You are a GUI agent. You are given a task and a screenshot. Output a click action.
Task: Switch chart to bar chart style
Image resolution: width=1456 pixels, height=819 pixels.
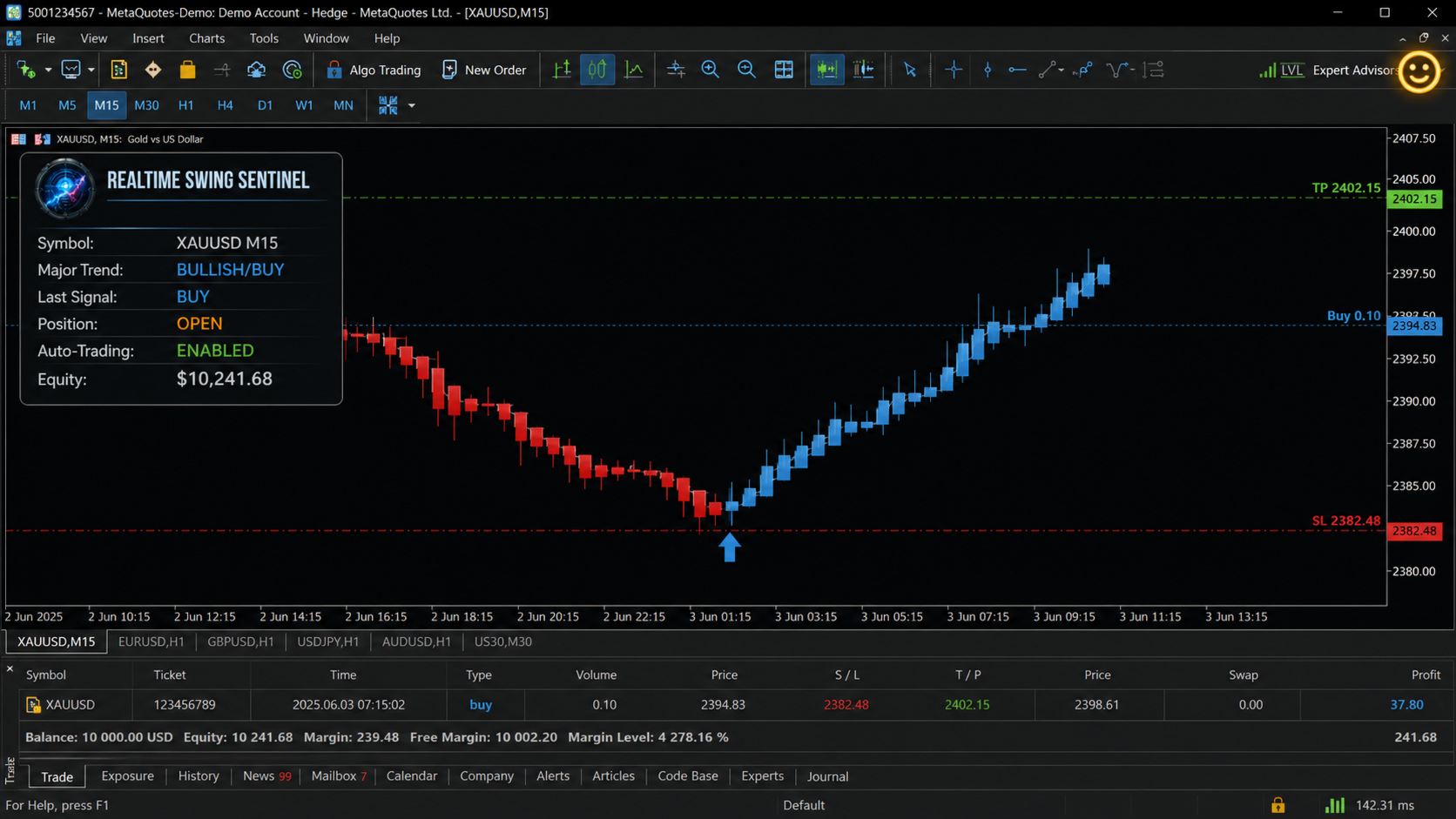click(x=563, y=70)
